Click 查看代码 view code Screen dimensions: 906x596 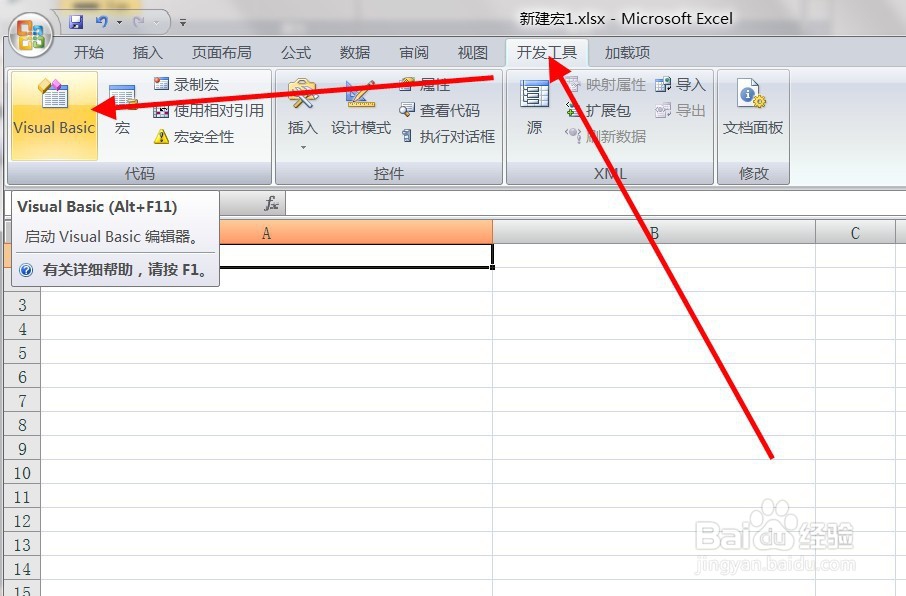(x=440, y=110)
